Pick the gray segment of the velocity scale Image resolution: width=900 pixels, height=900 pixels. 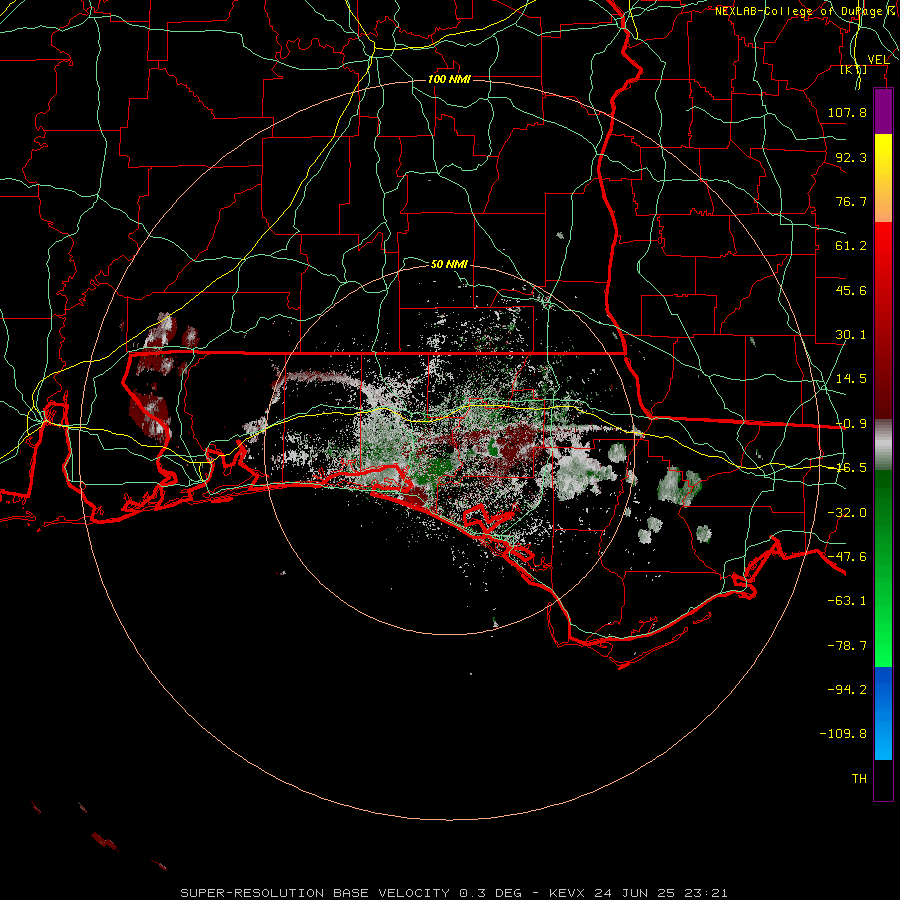point(883,445)
